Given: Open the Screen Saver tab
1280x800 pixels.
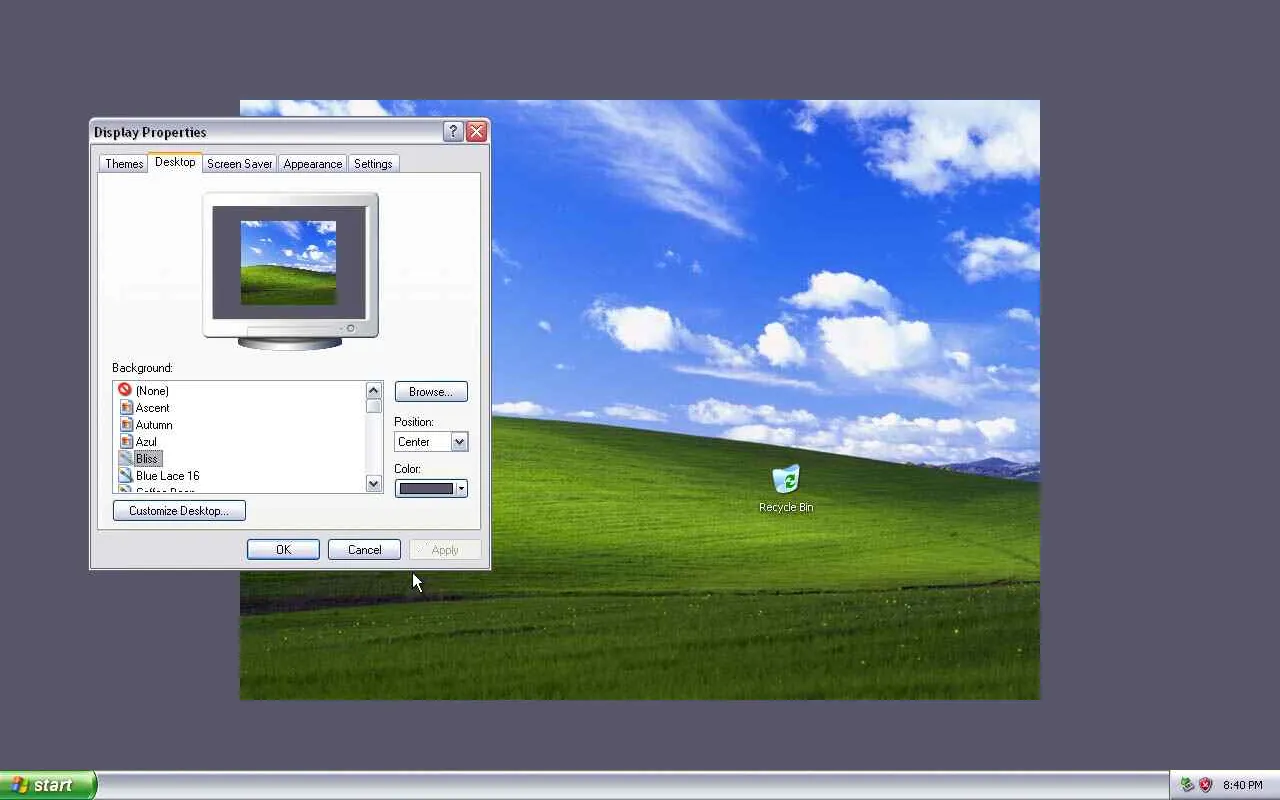Looking at the screenshot, I should point(240,164).
